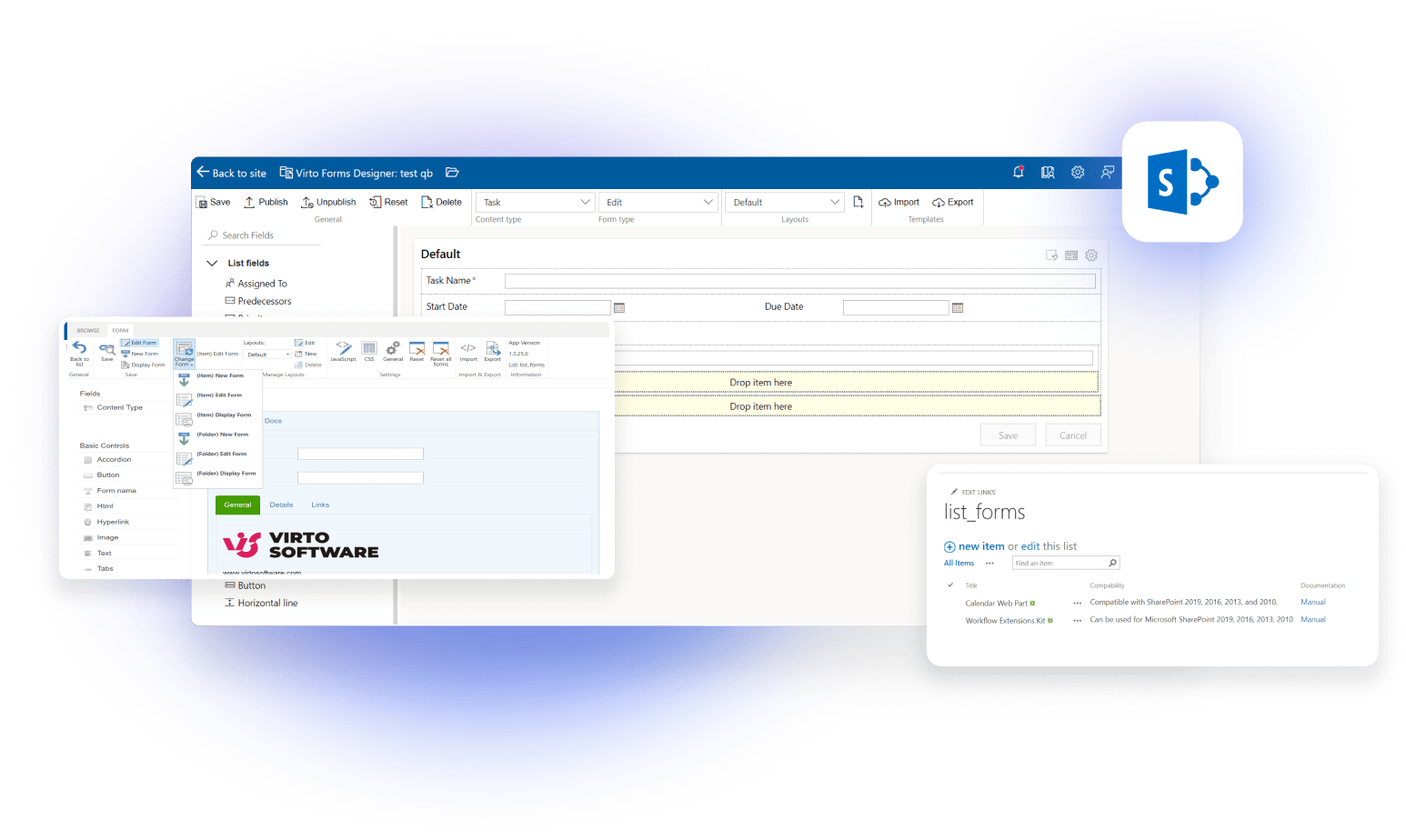Open the CSS editor icon in the ribbon
The image size is (1406, 840).
369,348
